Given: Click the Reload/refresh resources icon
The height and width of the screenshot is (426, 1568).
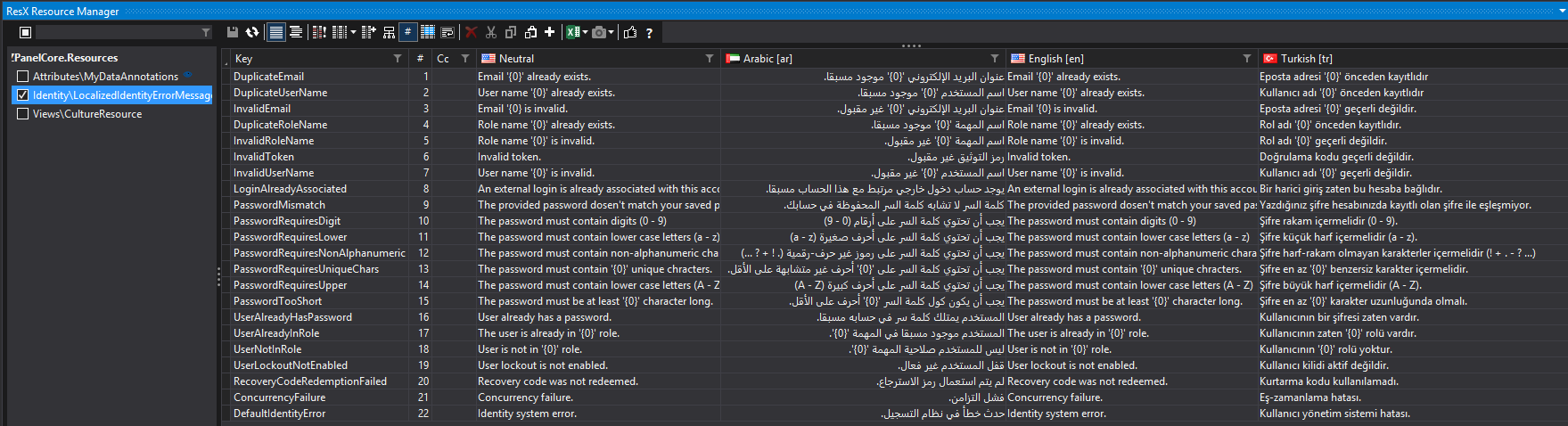Looking at the screenshot, I should (252, 32).
